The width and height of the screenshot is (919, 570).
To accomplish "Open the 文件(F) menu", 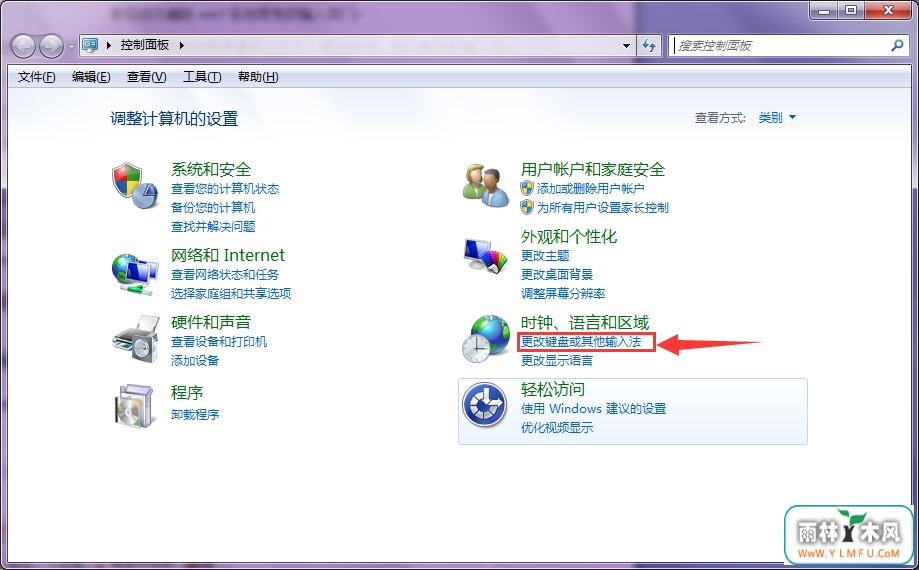I will click(x=36, y=77).
